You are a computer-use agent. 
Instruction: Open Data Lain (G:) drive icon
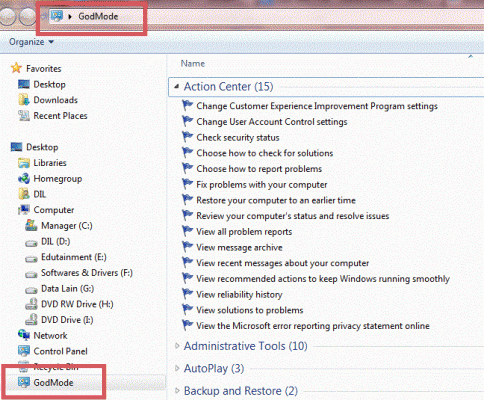[31, 290]
